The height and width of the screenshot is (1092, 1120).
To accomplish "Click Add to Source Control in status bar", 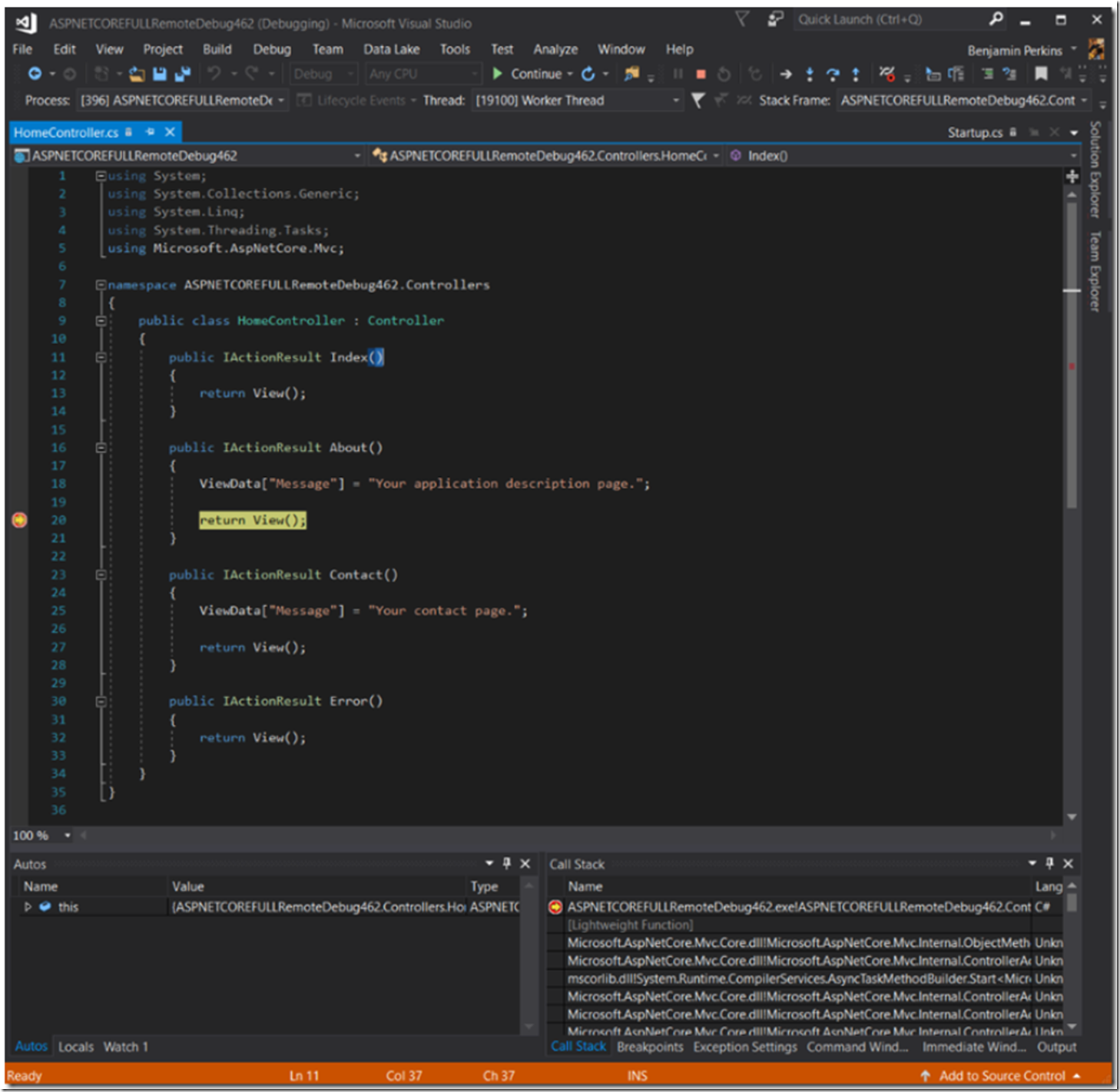I will point(1001,1075).
